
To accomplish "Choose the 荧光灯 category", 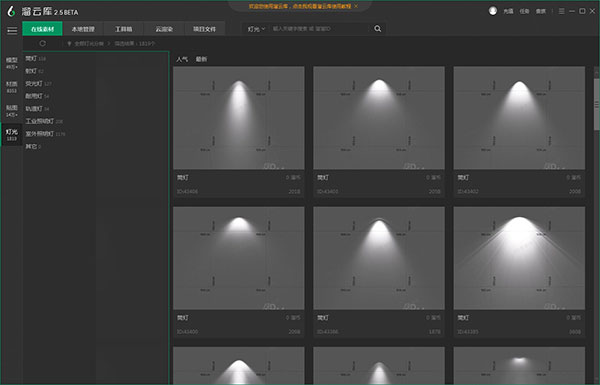I will 38,84.
